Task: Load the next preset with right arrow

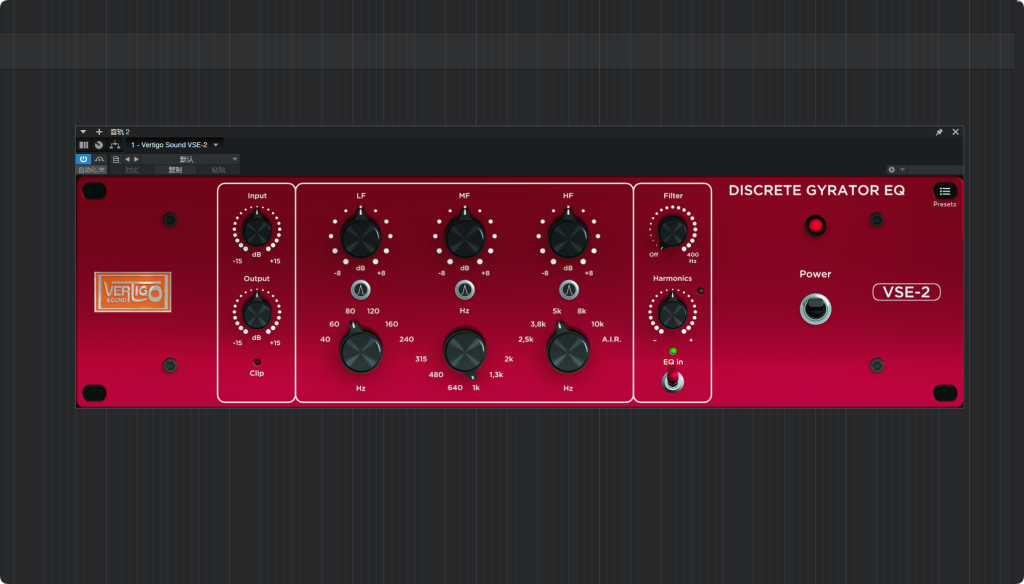Action: pyautogui.click(x=136, y=159)
